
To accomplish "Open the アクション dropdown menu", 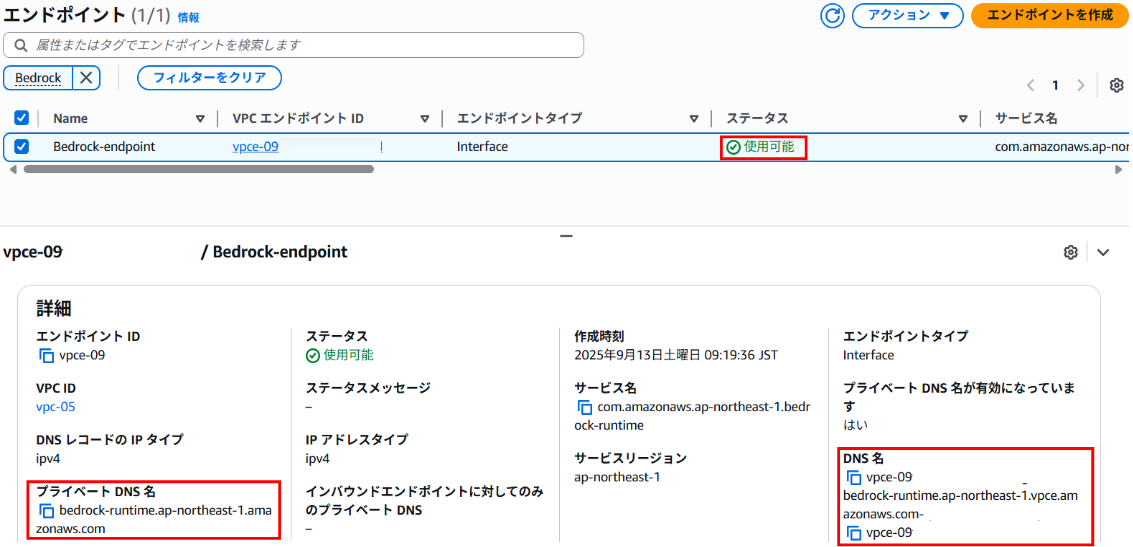I will click(x=908, y=16).
